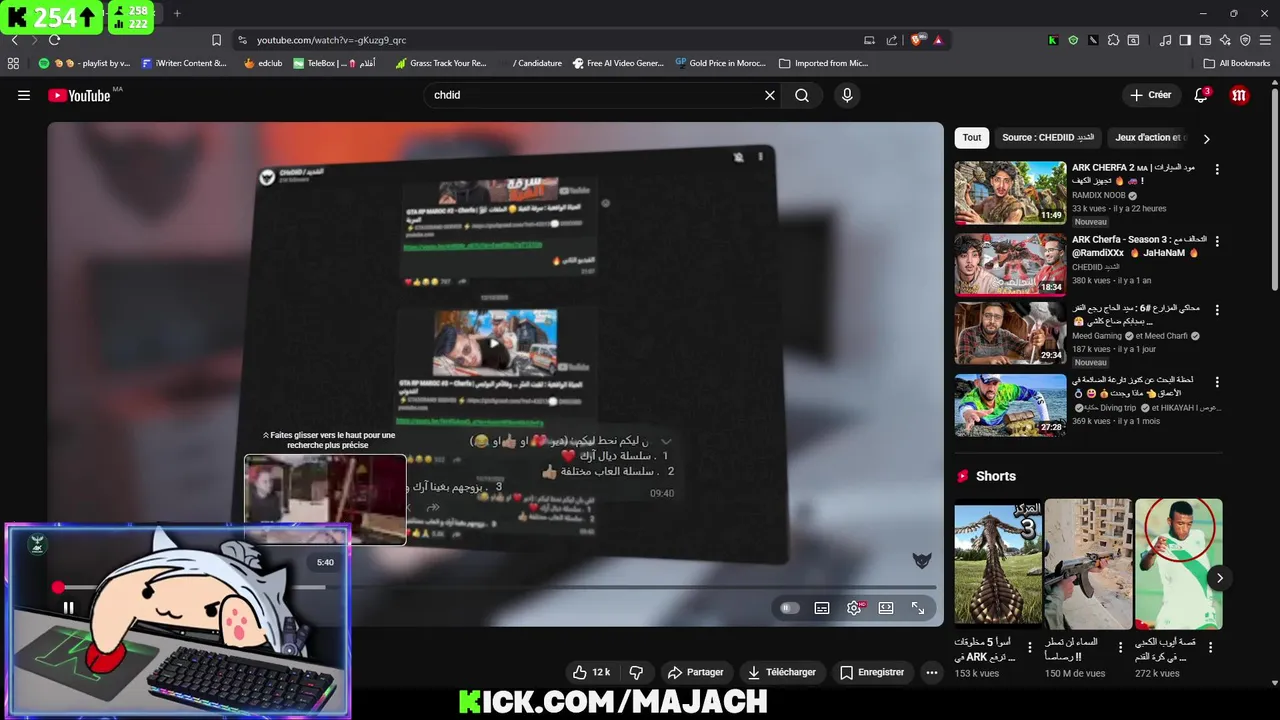Reload the page in browser
Viewport: 1280px width, 720px height.
[54, 40]
